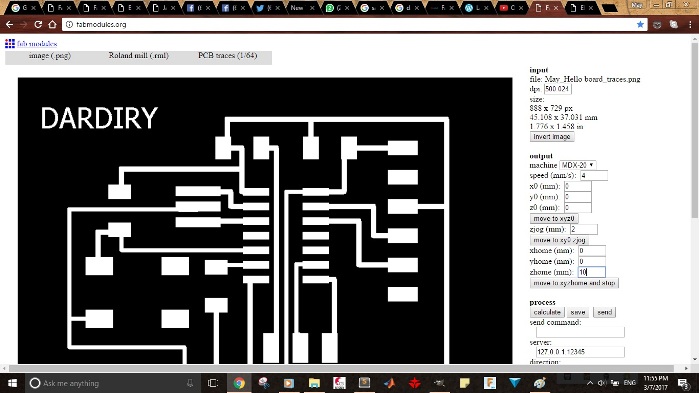Show hidden system tray icons
This screenshot has height=393, width=699.
[590, 383]
